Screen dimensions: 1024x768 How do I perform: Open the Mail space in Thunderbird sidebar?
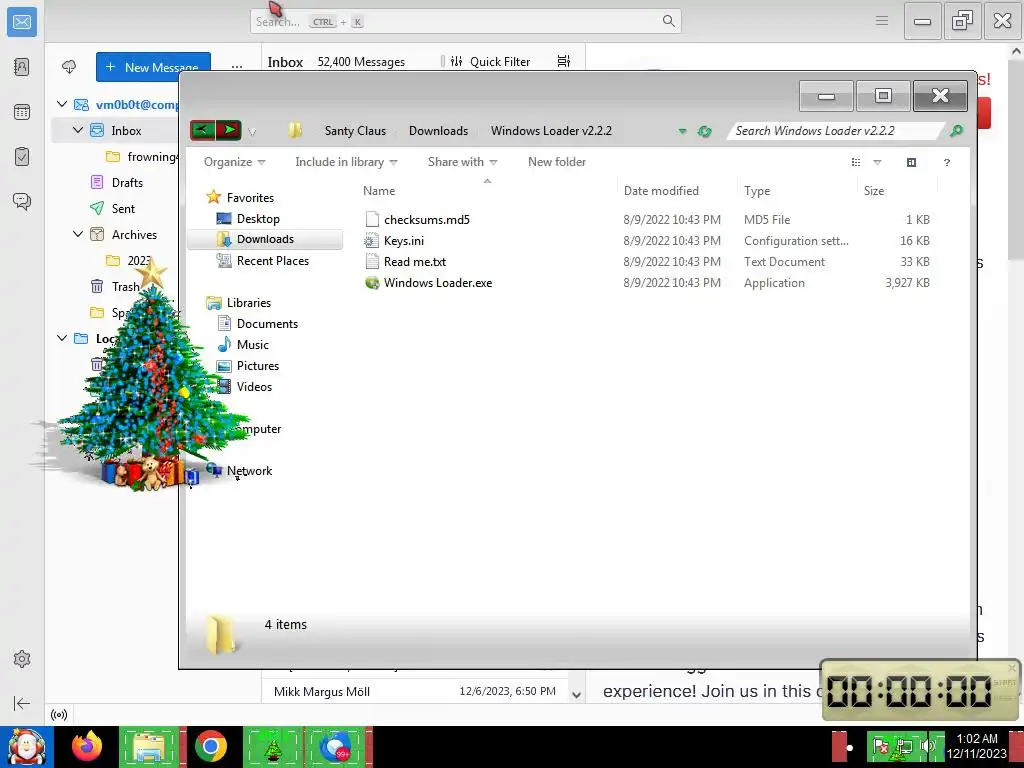(x=22, y=22)
